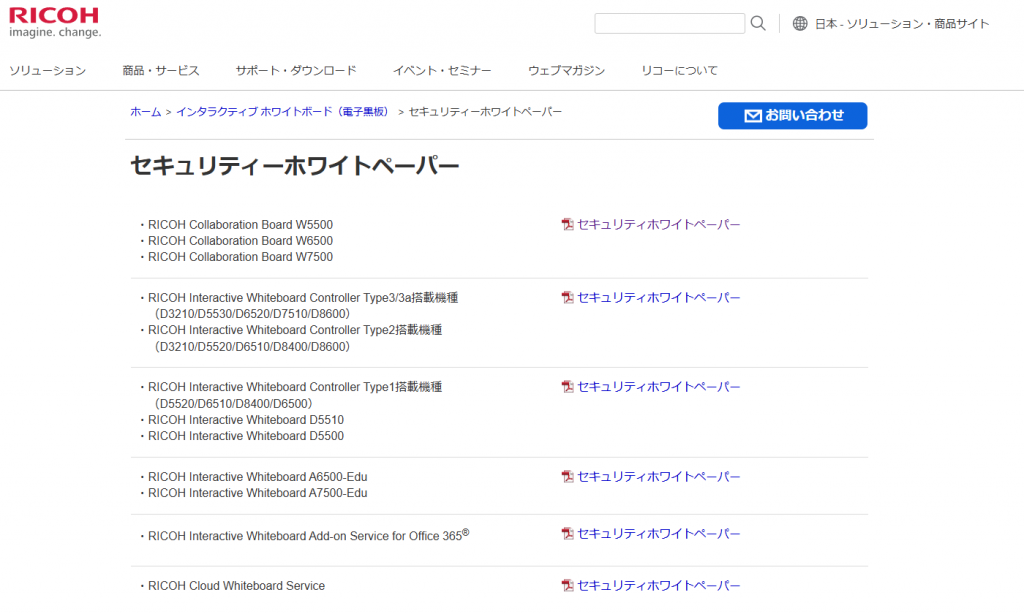Screen dimensions: 1024x614
Task: Click PDF icon for Collaboration Board W5500 row
Action: [568, 225]
